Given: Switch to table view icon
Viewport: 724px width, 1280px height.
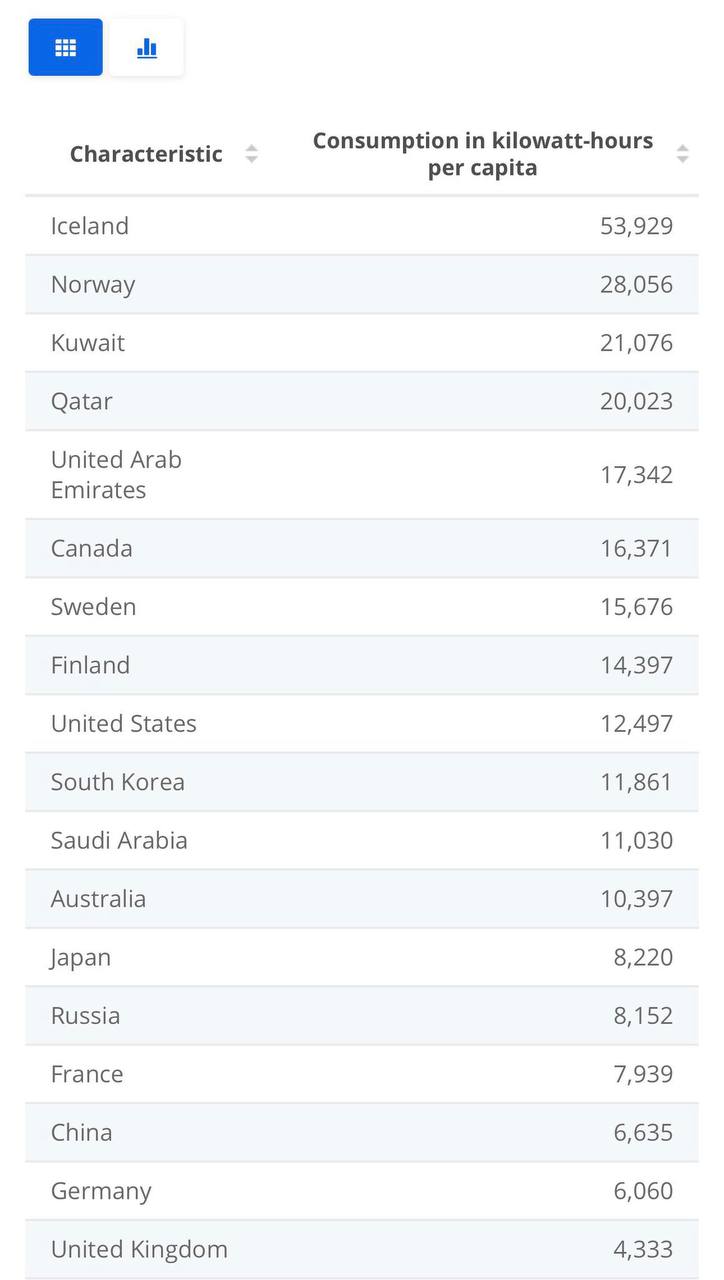Looking at the screenshot, I should point(65,47).
